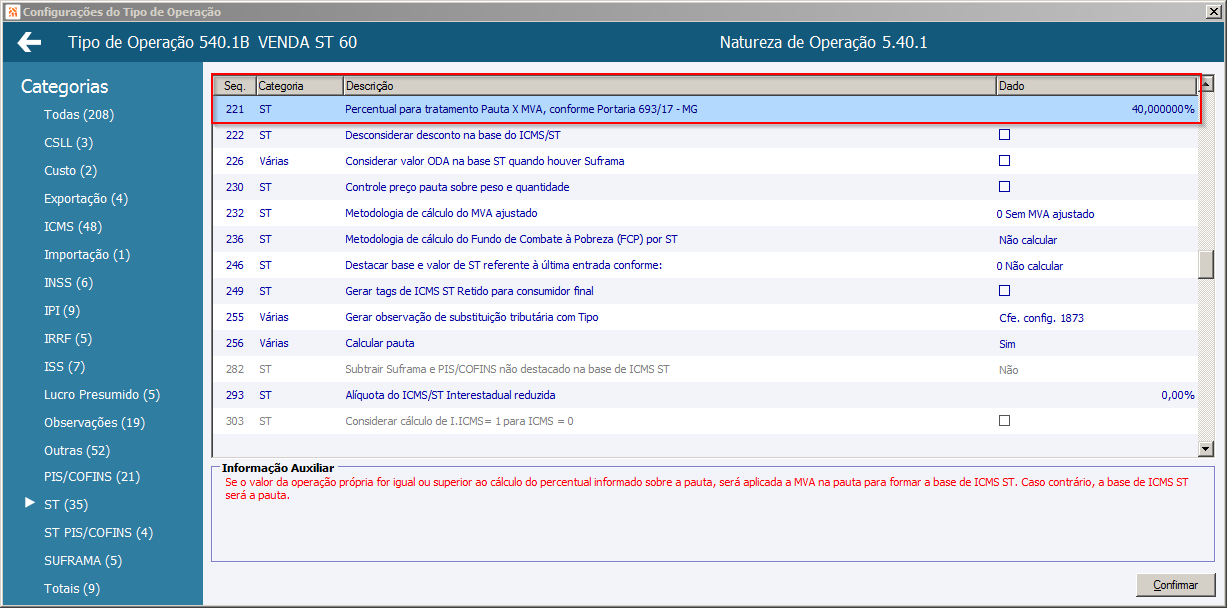Select category INSS (6)
Viewport: 1227px width, 608px height.
(68, 283)
